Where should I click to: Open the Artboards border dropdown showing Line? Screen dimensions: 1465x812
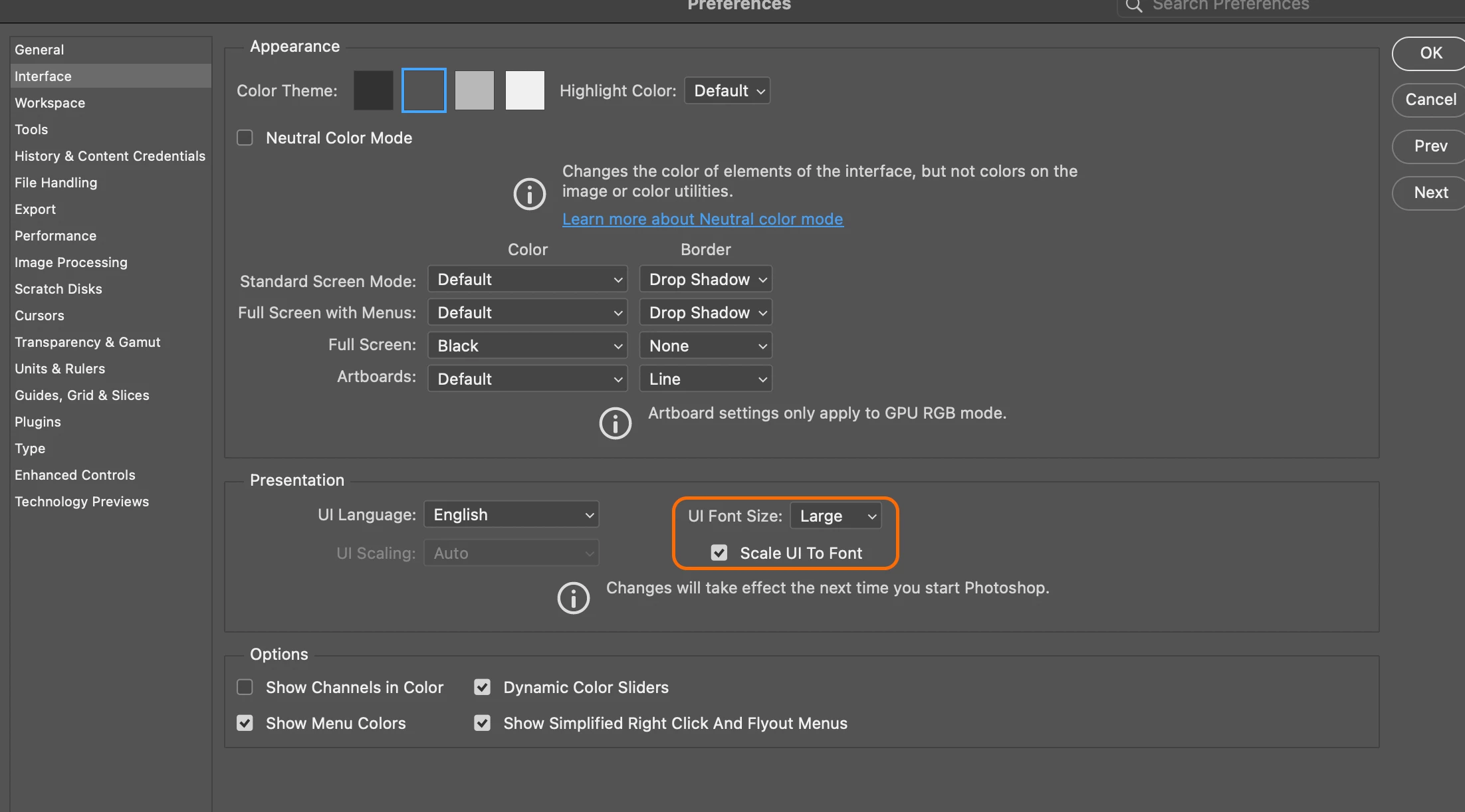click(x=705, y=379)
